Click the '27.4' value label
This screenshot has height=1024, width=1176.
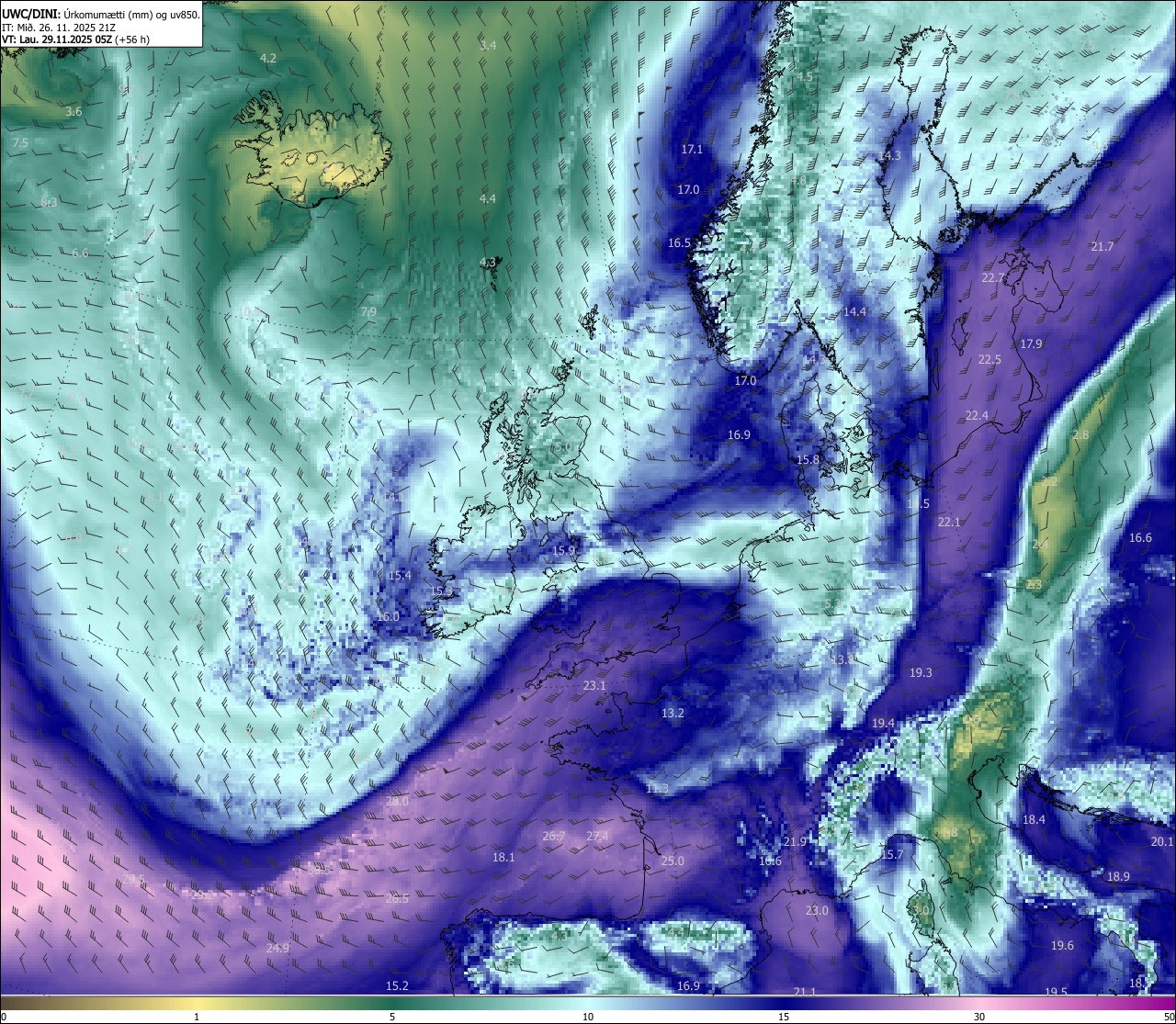point(597,836)
